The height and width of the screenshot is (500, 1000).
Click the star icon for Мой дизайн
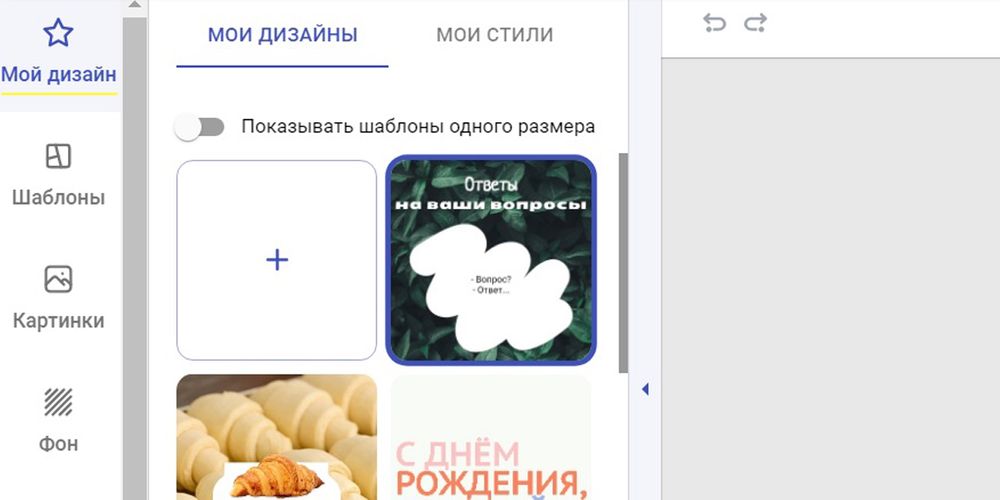tap(58, 33)
